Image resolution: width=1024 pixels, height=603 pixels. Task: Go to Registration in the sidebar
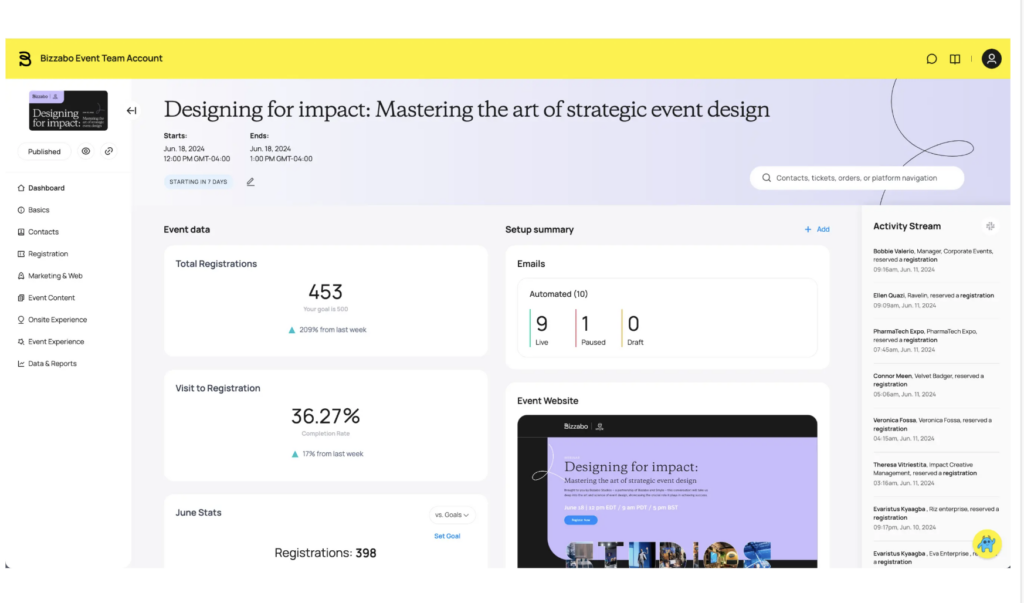(48, 254)
